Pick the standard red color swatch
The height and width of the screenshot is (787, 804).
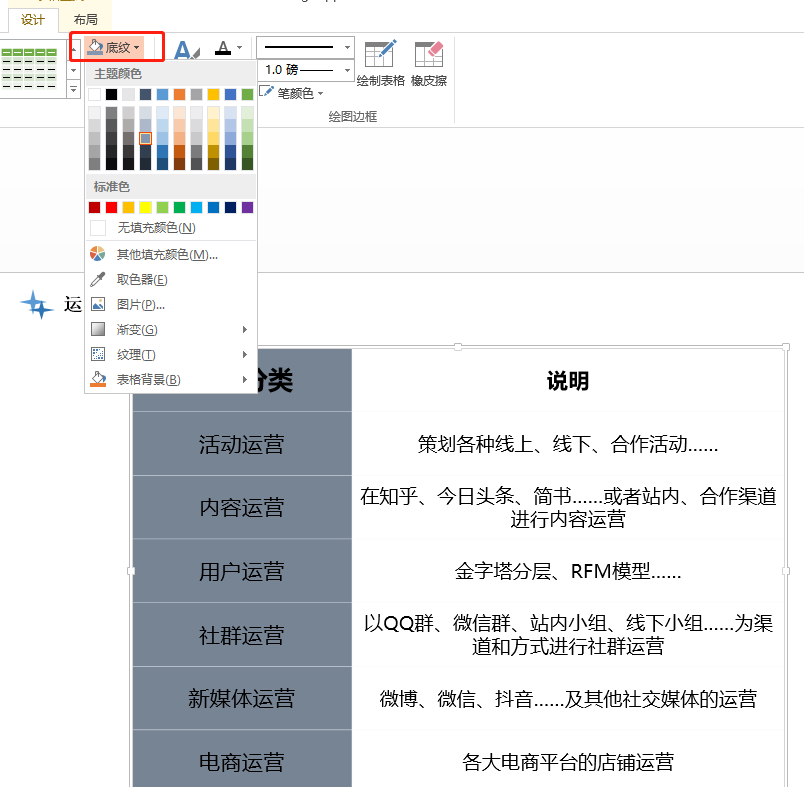pos(111,207)
